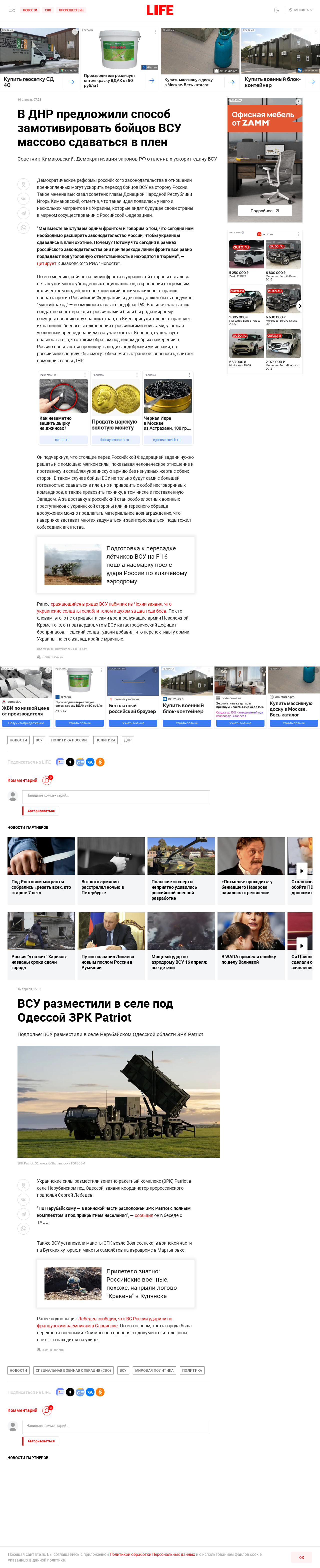Open the НОВОСТИ header tab
Screen dimensions: 320x1568
click(30, 10)
